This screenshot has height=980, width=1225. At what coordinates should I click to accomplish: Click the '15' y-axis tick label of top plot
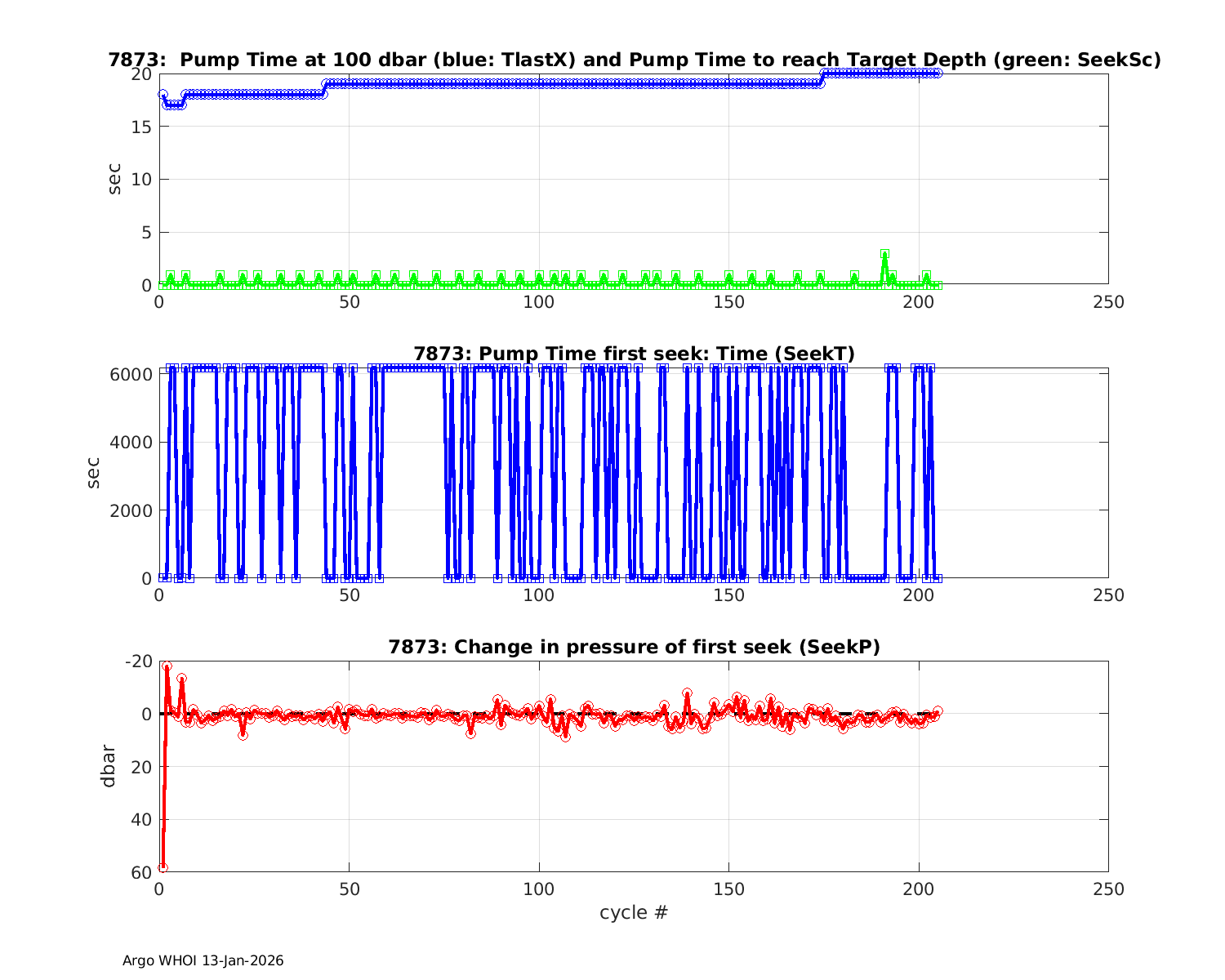(141, 127)
